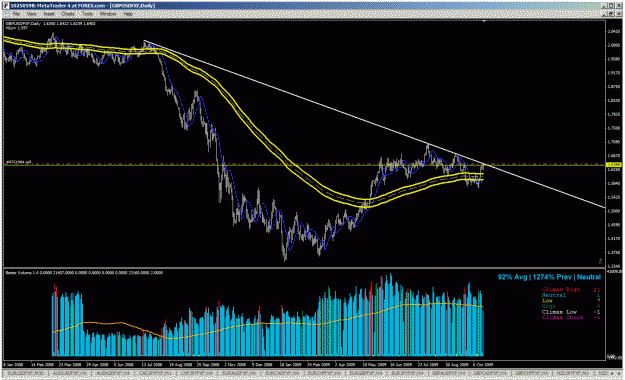
Task: Click the small arrow marker at chart bottom-right
Action: 600,261
